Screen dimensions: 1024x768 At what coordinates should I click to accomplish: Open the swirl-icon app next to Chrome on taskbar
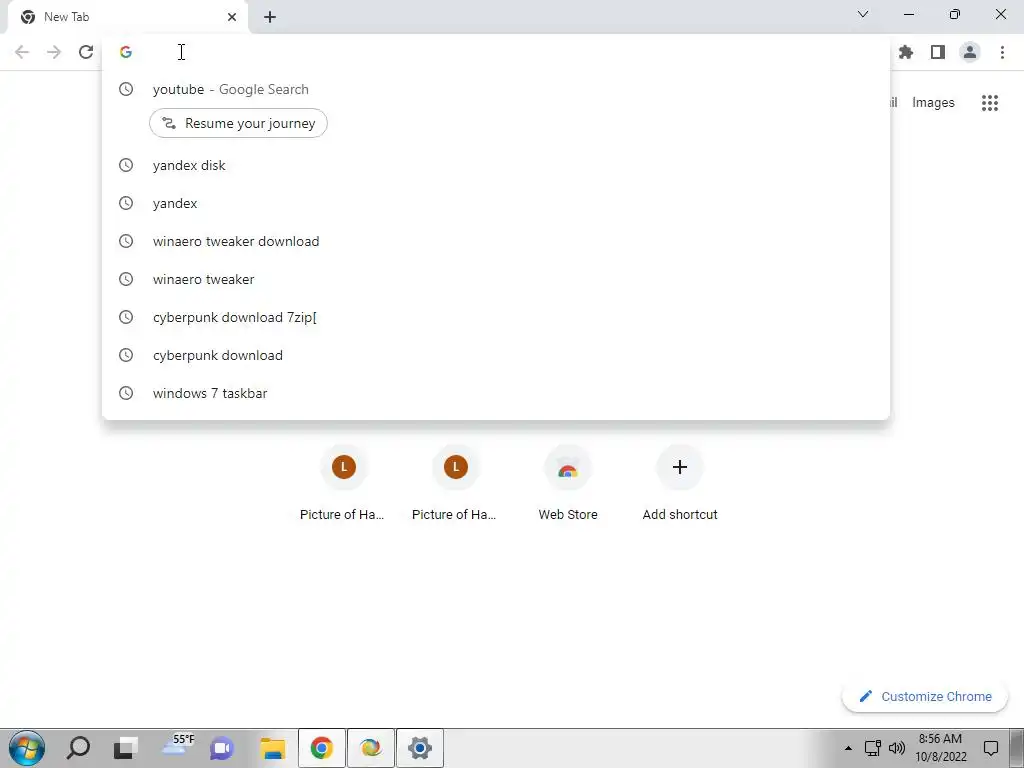[371, 748]
